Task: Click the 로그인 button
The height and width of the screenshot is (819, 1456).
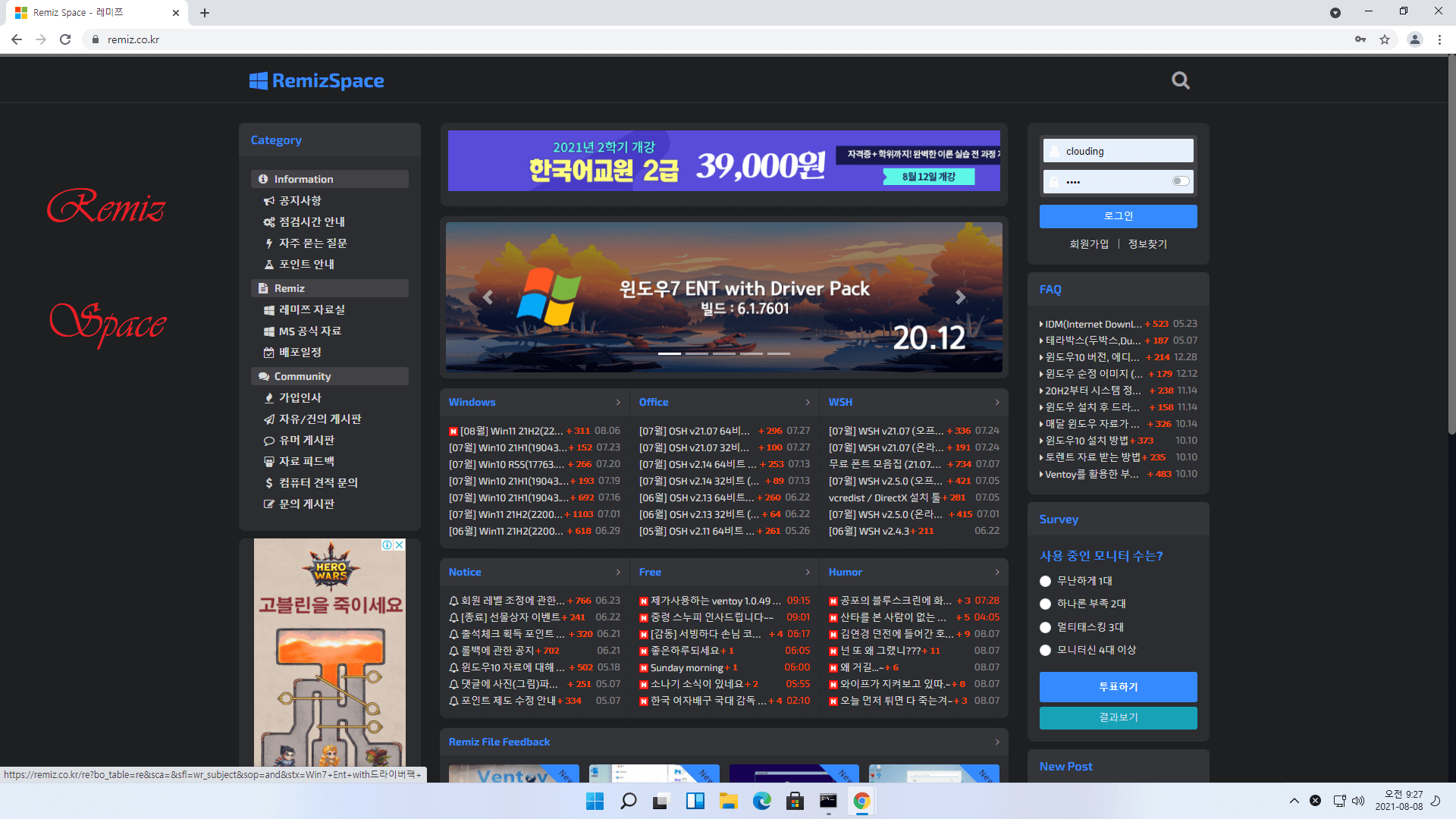Action: coord(1118,216)
